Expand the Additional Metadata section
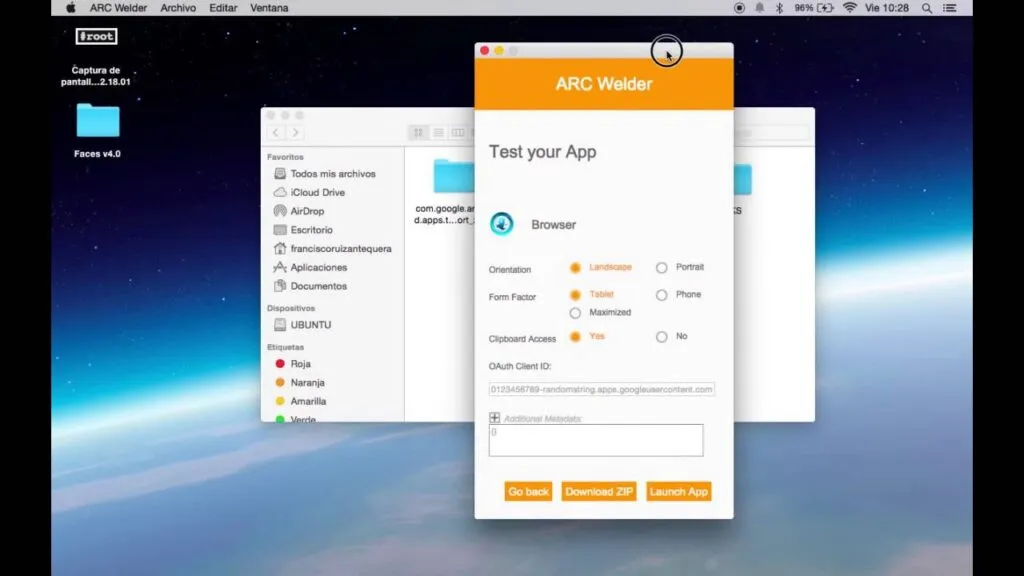The image size is (1024, 576). click(494, 417)
